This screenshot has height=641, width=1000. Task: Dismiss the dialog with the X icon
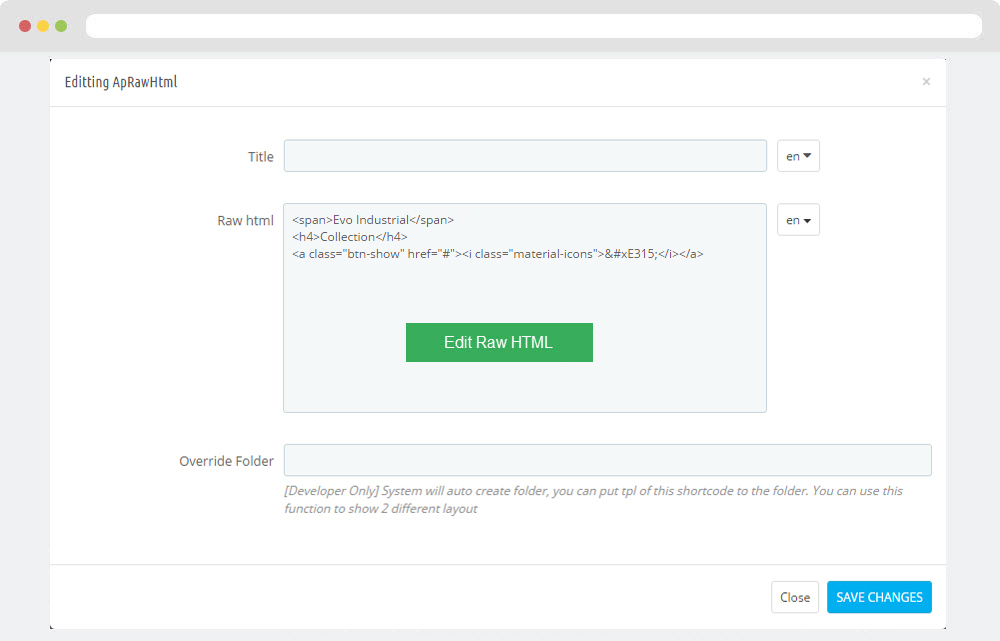[926, 82]
